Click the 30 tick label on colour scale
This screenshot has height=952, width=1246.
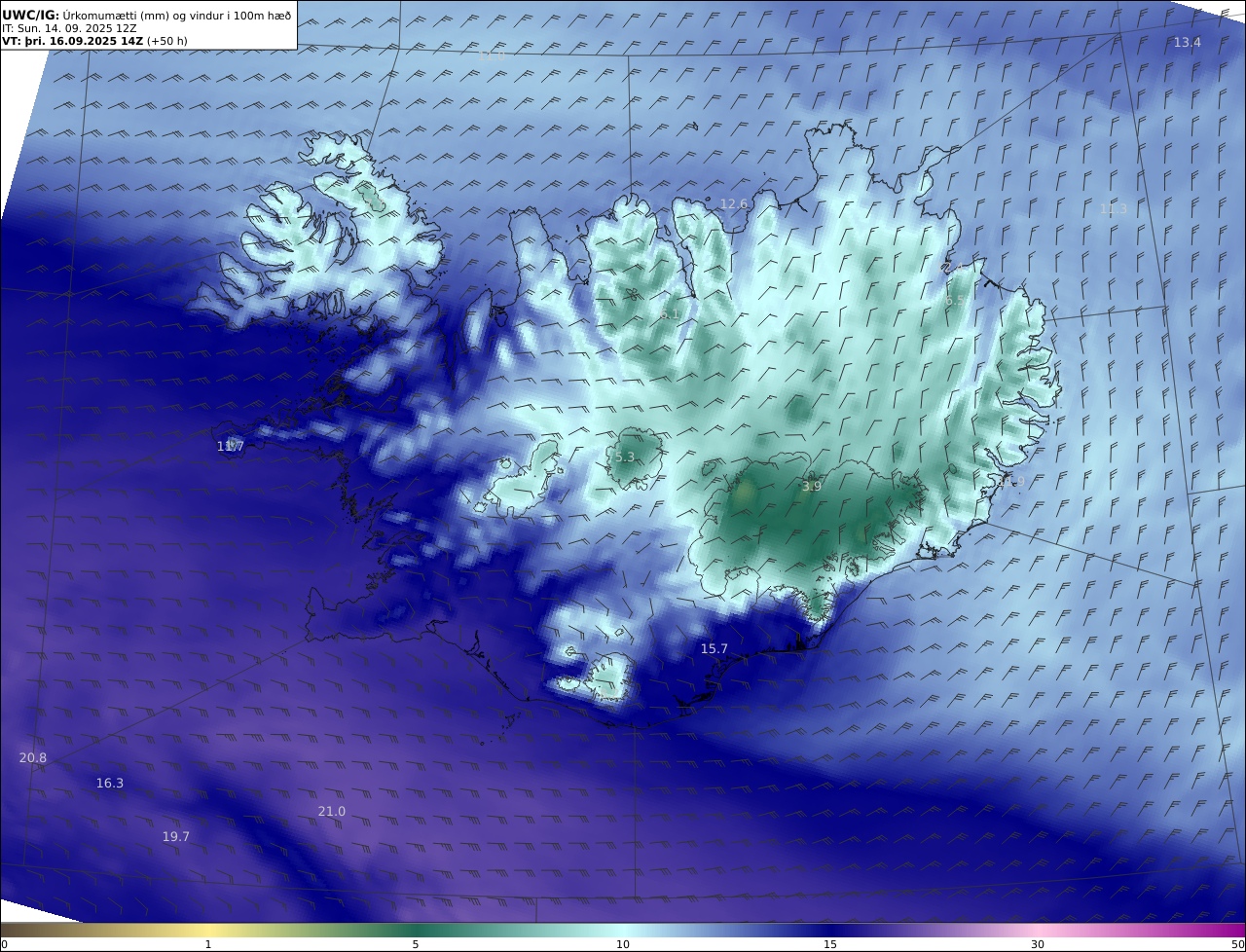click(x=1038, y=944)
